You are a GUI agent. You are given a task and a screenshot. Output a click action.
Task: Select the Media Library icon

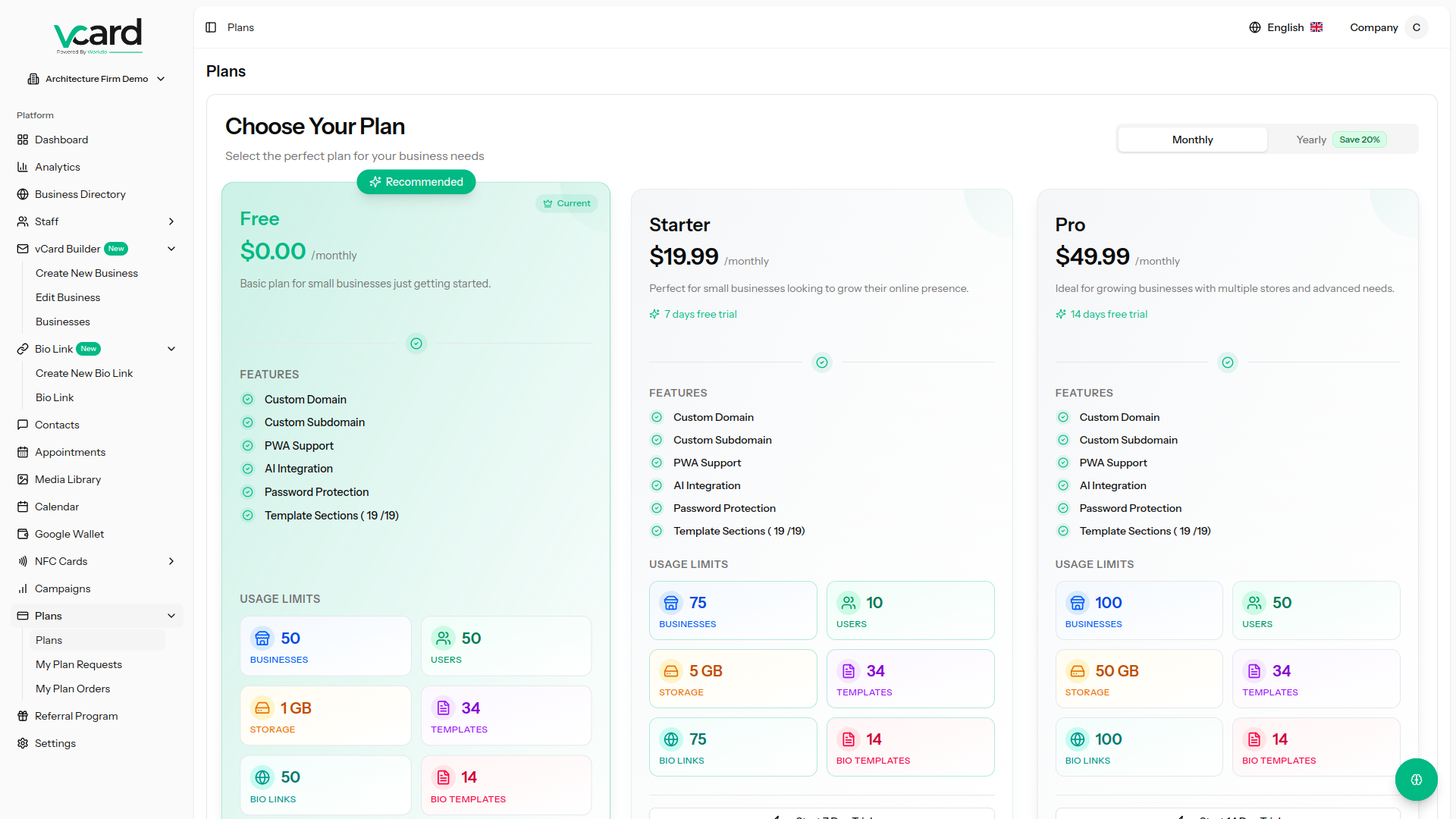(23, 479)
